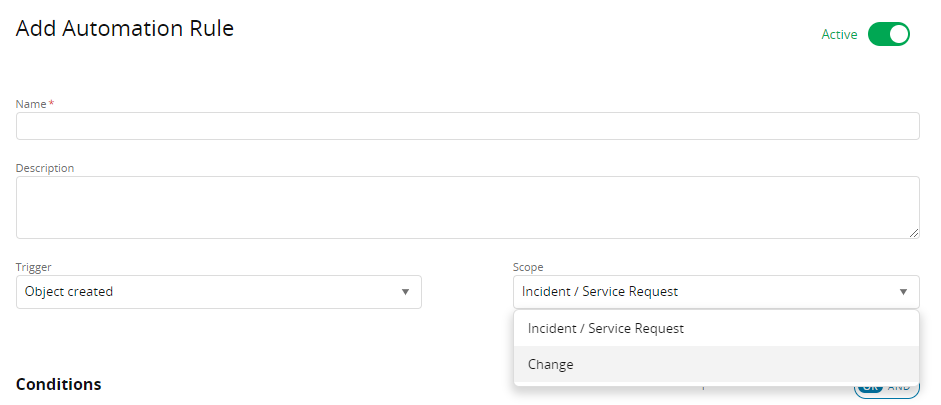Focus the Description text area
This screenshot has height=405, width=941.
tap(467, 208)
